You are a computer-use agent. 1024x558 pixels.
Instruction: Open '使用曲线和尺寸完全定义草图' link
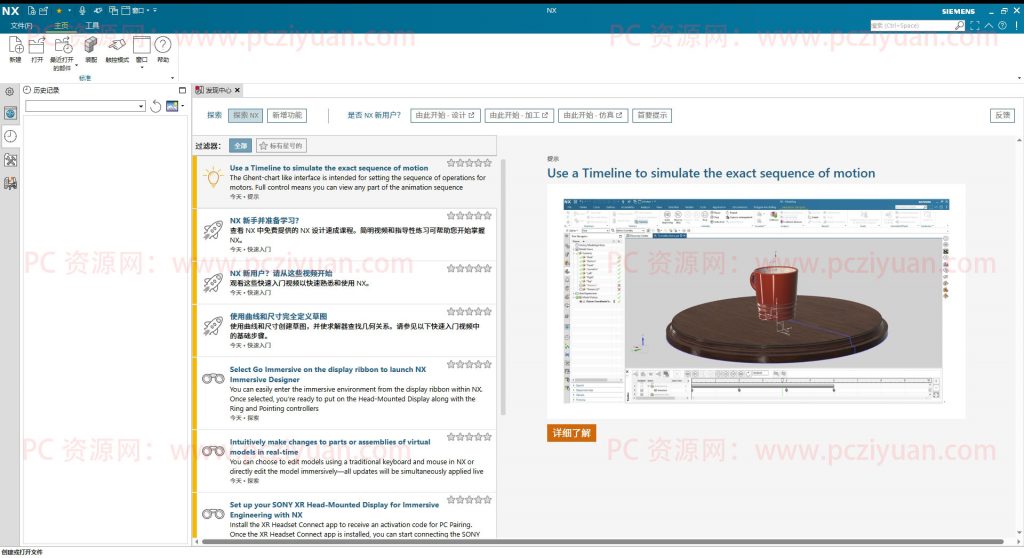click(x=278, y=316)
